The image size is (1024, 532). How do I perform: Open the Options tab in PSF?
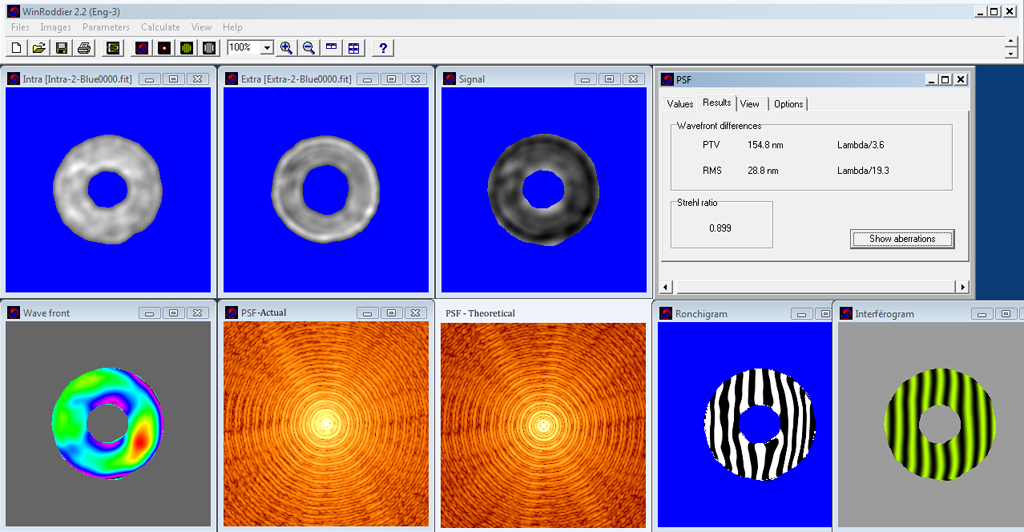tap(788, 104)
